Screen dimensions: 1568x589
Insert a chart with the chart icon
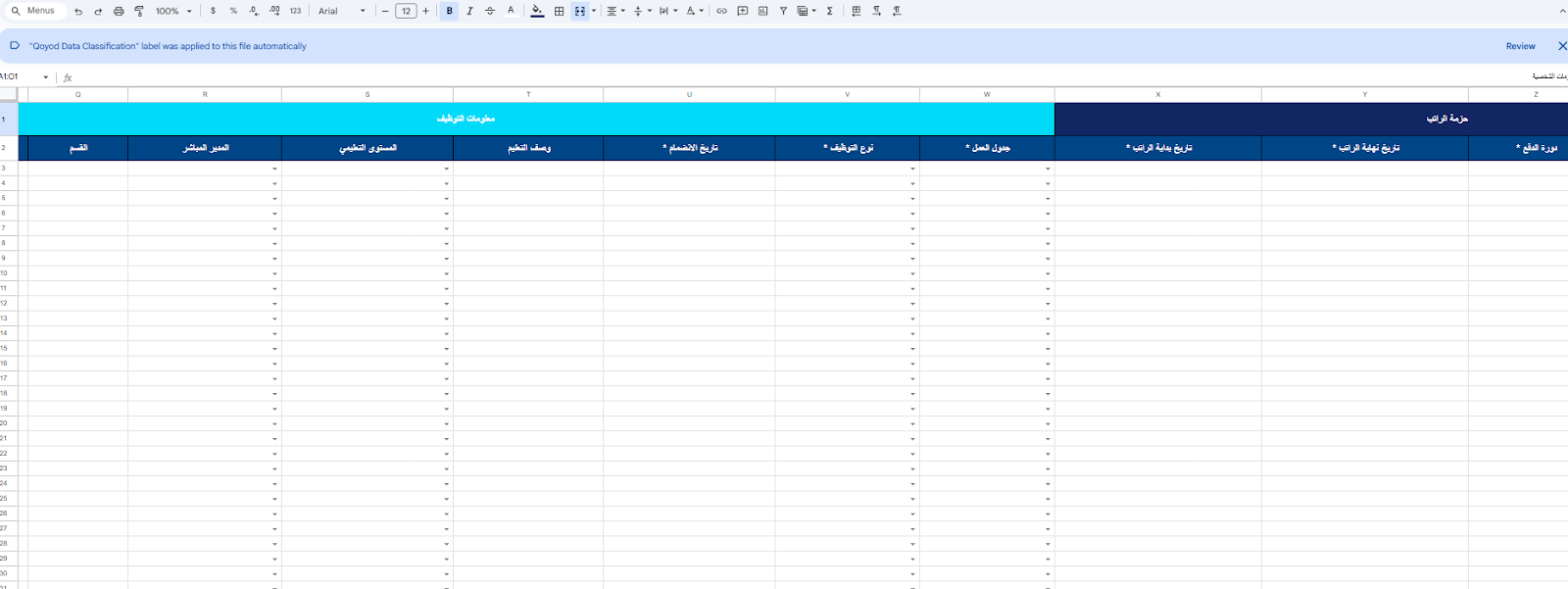tap(762, 11)
